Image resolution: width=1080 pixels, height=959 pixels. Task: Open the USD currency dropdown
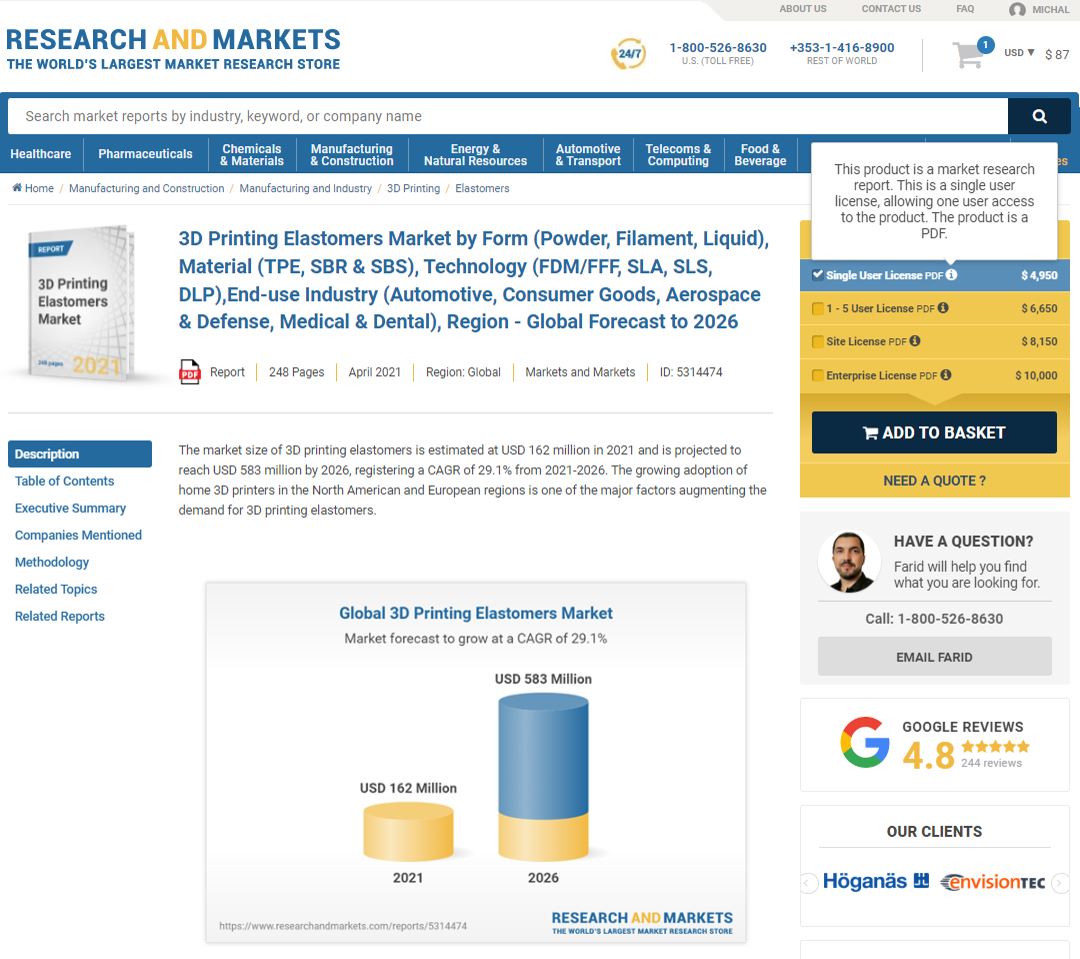click(x=1019, y=53)
